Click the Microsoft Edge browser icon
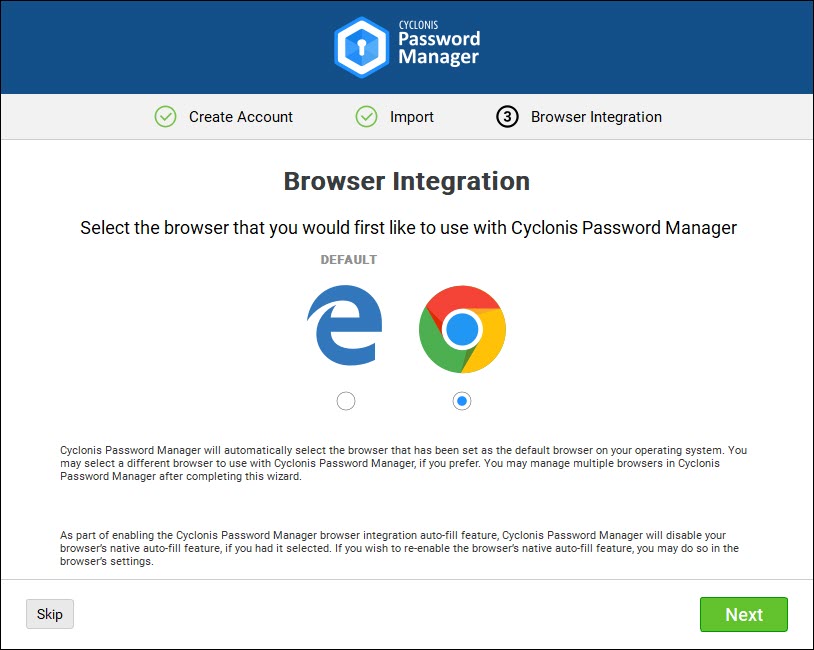Screen dimensions: 814x650 tap(345, 325)
